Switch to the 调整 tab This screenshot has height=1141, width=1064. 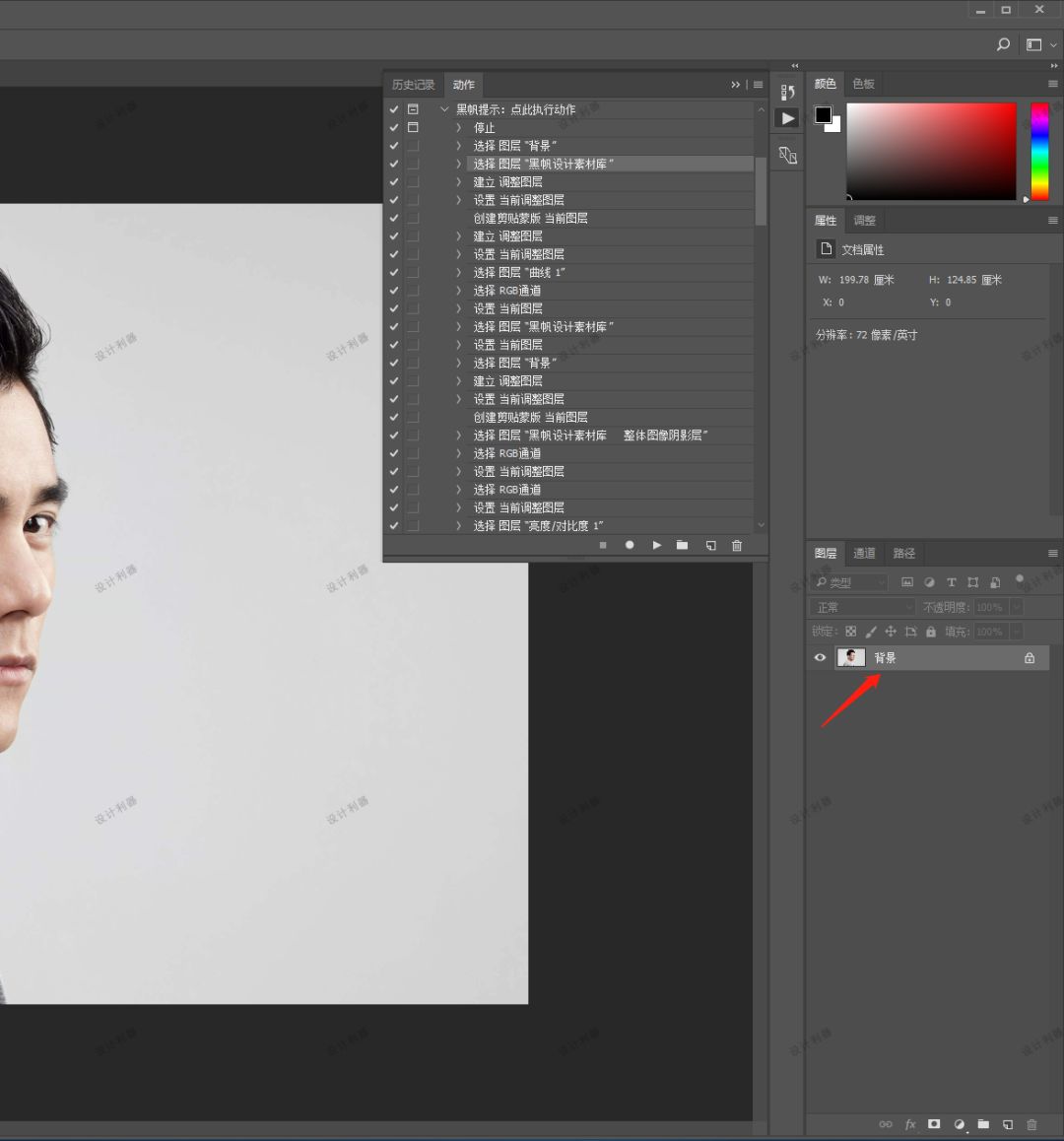tap(864, 221)
